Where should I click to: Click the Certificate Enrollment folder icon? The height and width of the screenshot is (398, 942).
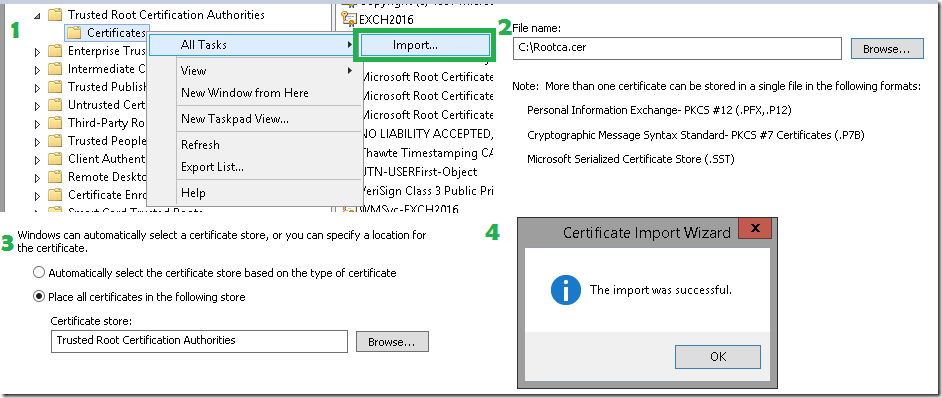(55, 195)
